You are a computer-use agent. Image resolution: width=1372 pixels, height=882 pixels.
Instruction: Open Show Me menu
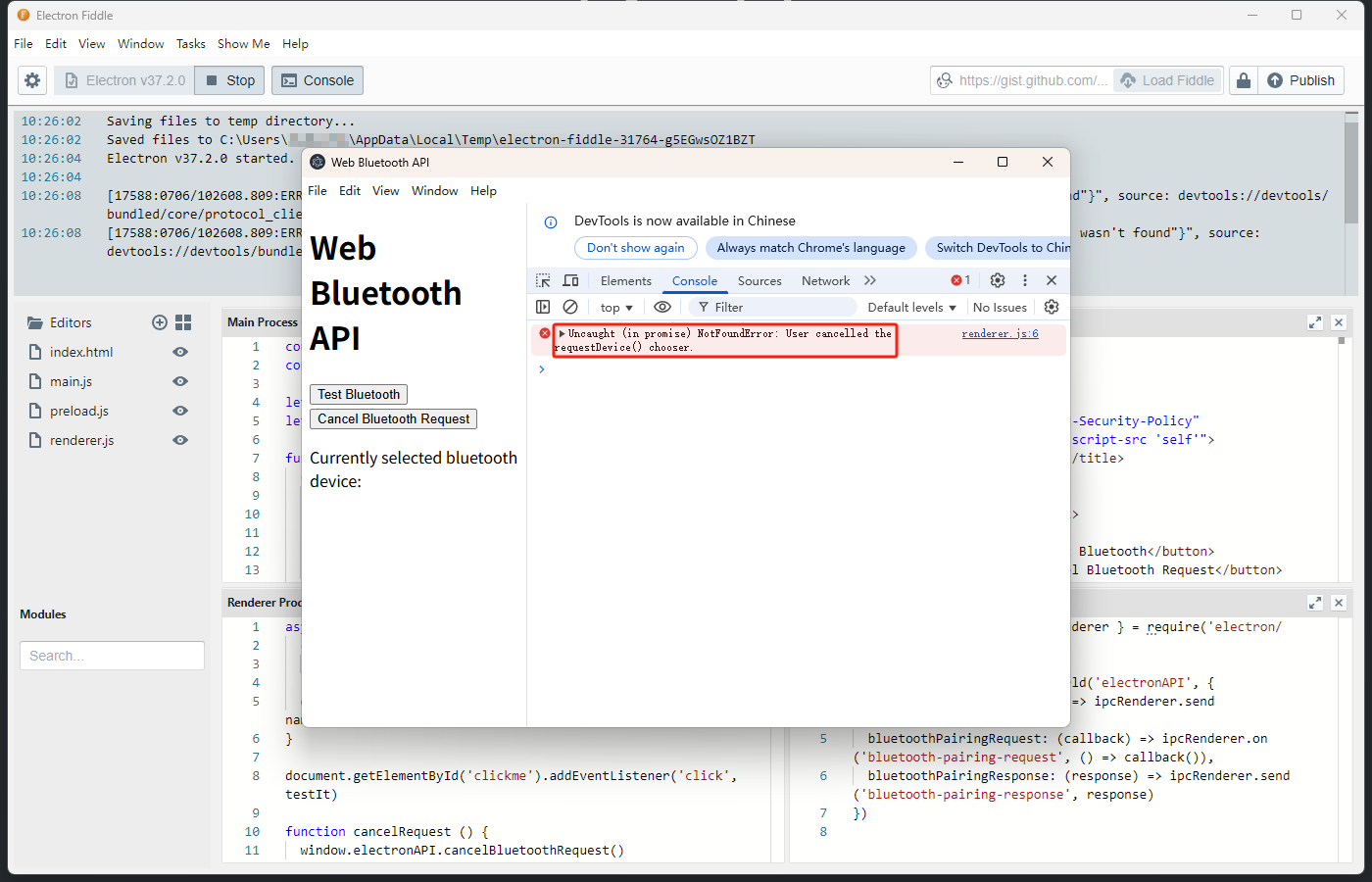point(243,43)
